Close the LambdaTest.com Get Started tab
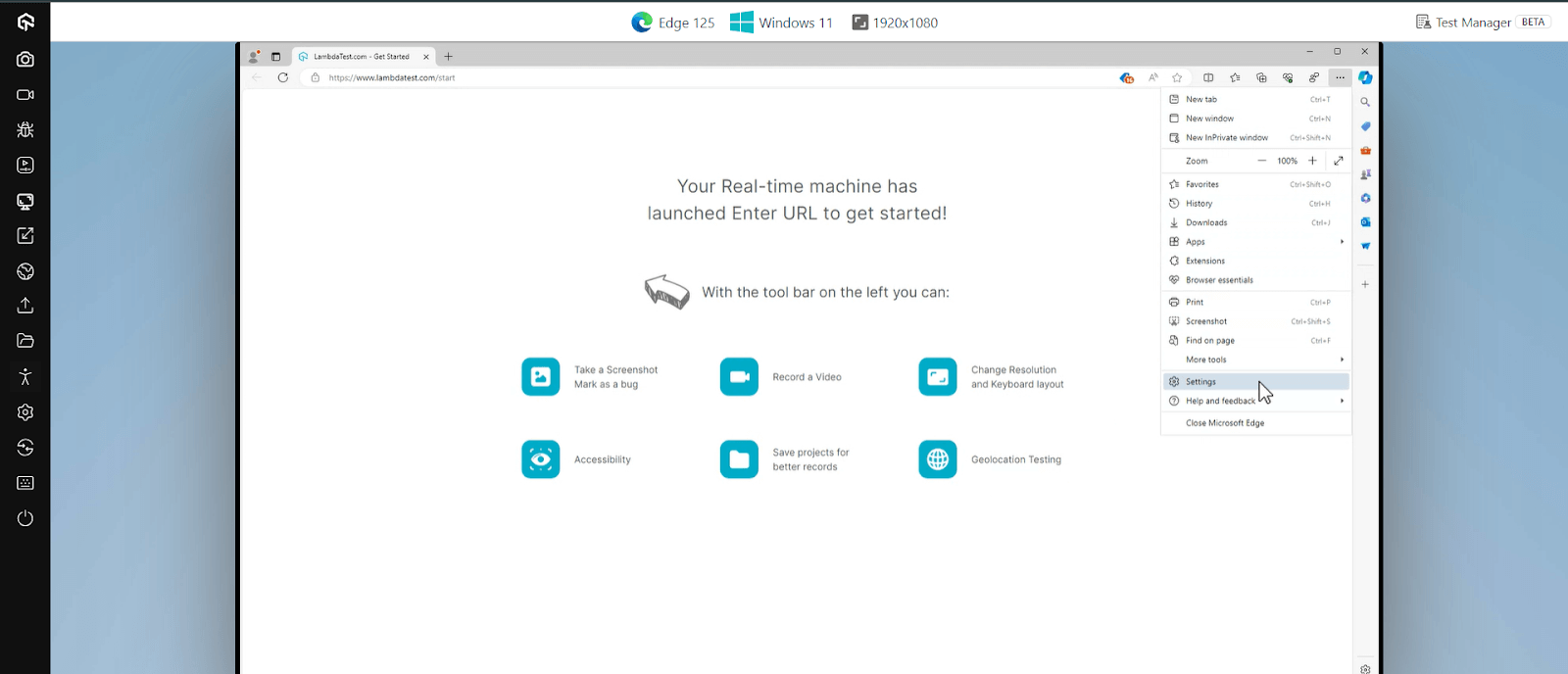 426,57
